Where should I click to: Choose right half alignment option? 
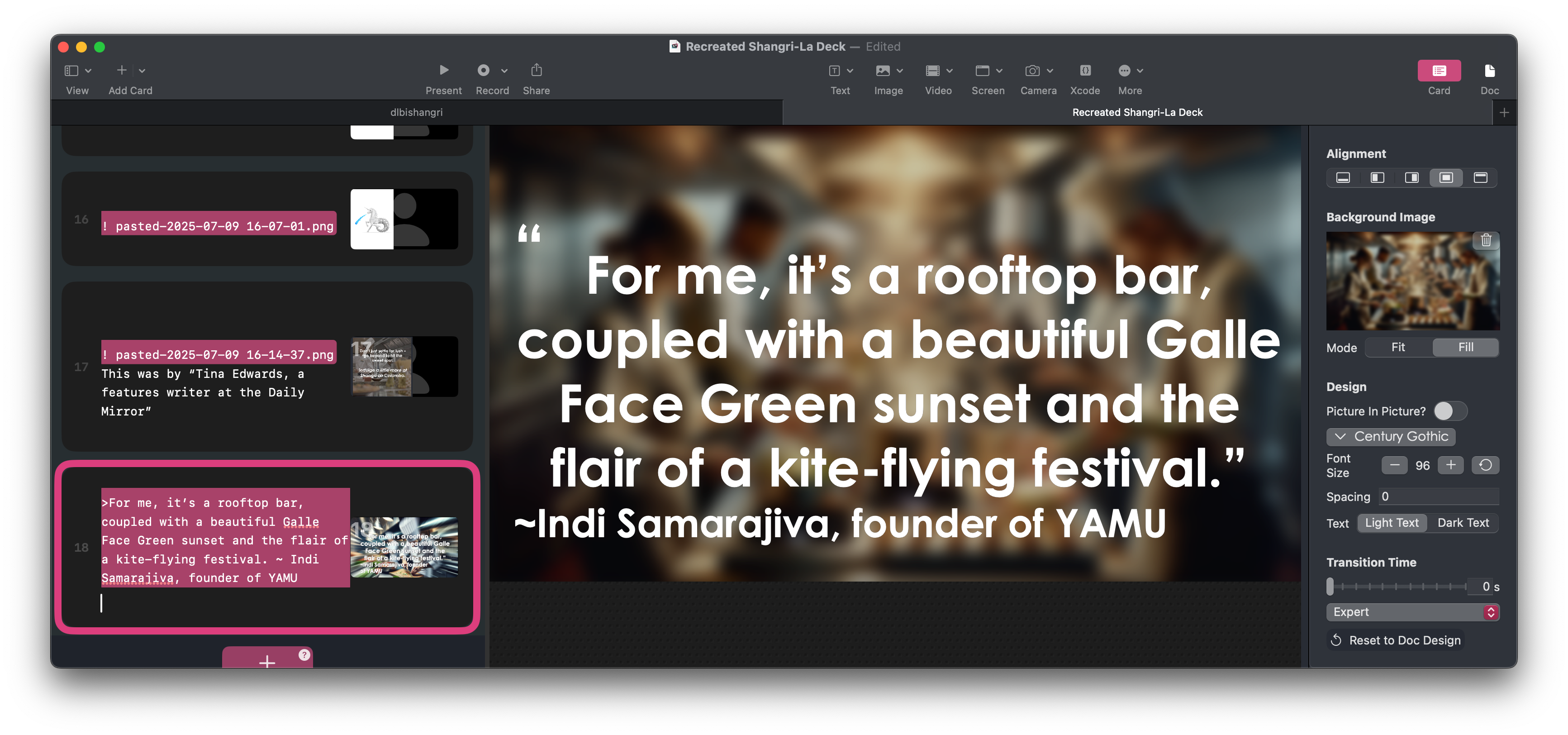pos(1412,178)
